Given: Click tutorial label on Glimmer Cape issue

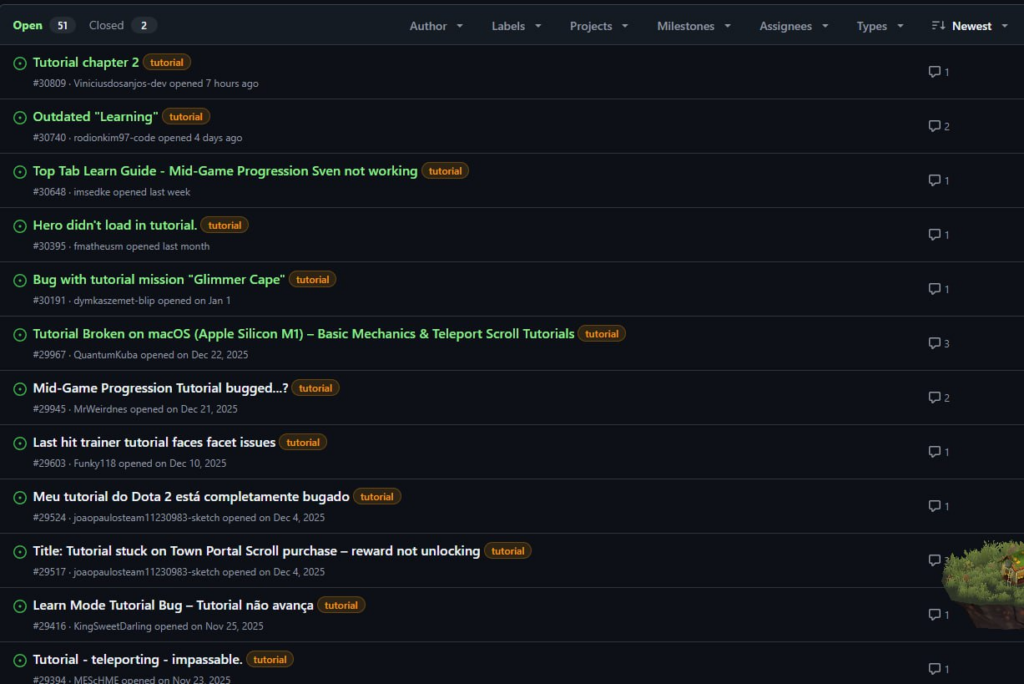Looking at the screenshot, I should [313, 280].
